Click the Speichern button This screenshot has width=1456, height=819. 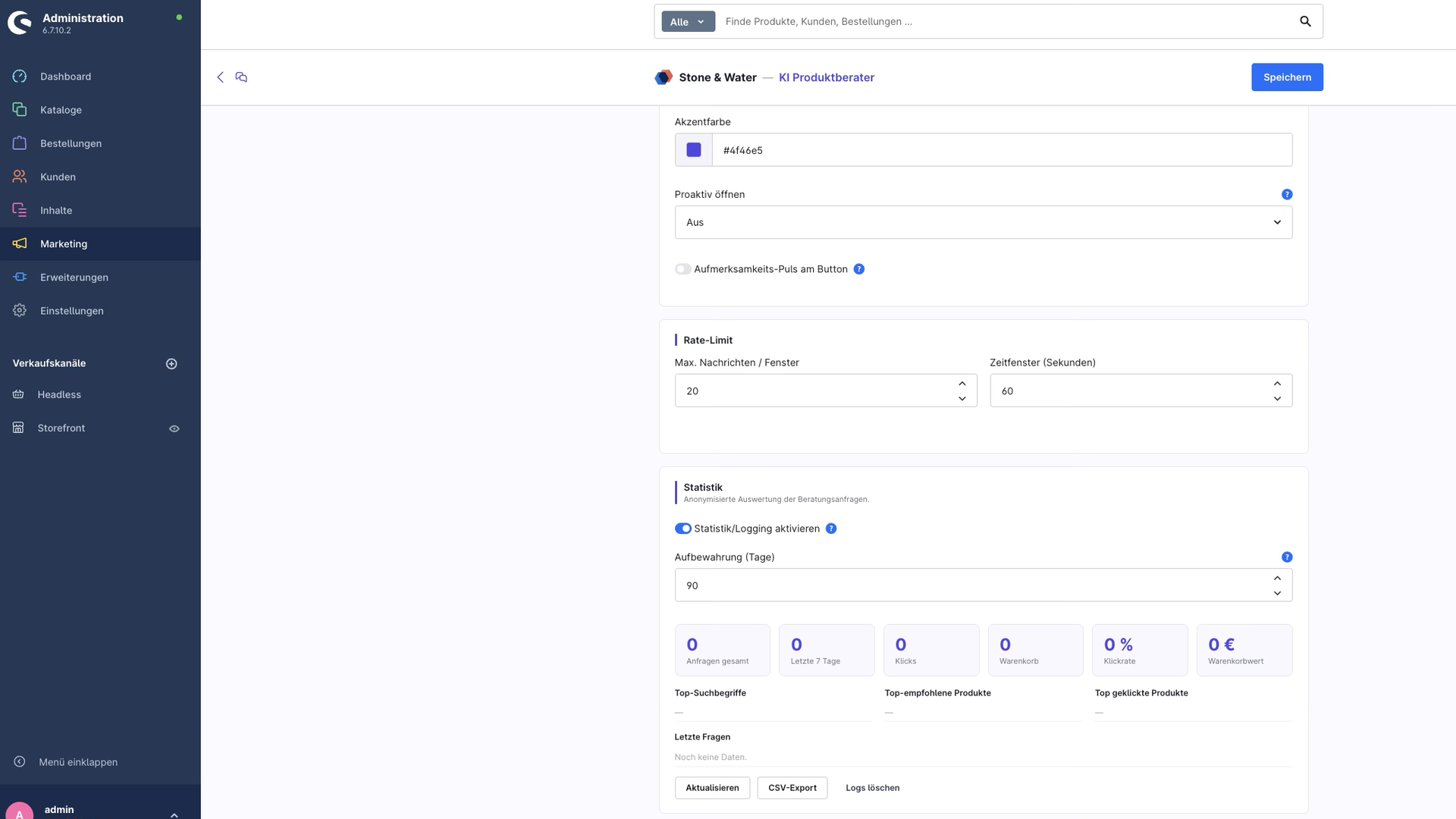1287,77
